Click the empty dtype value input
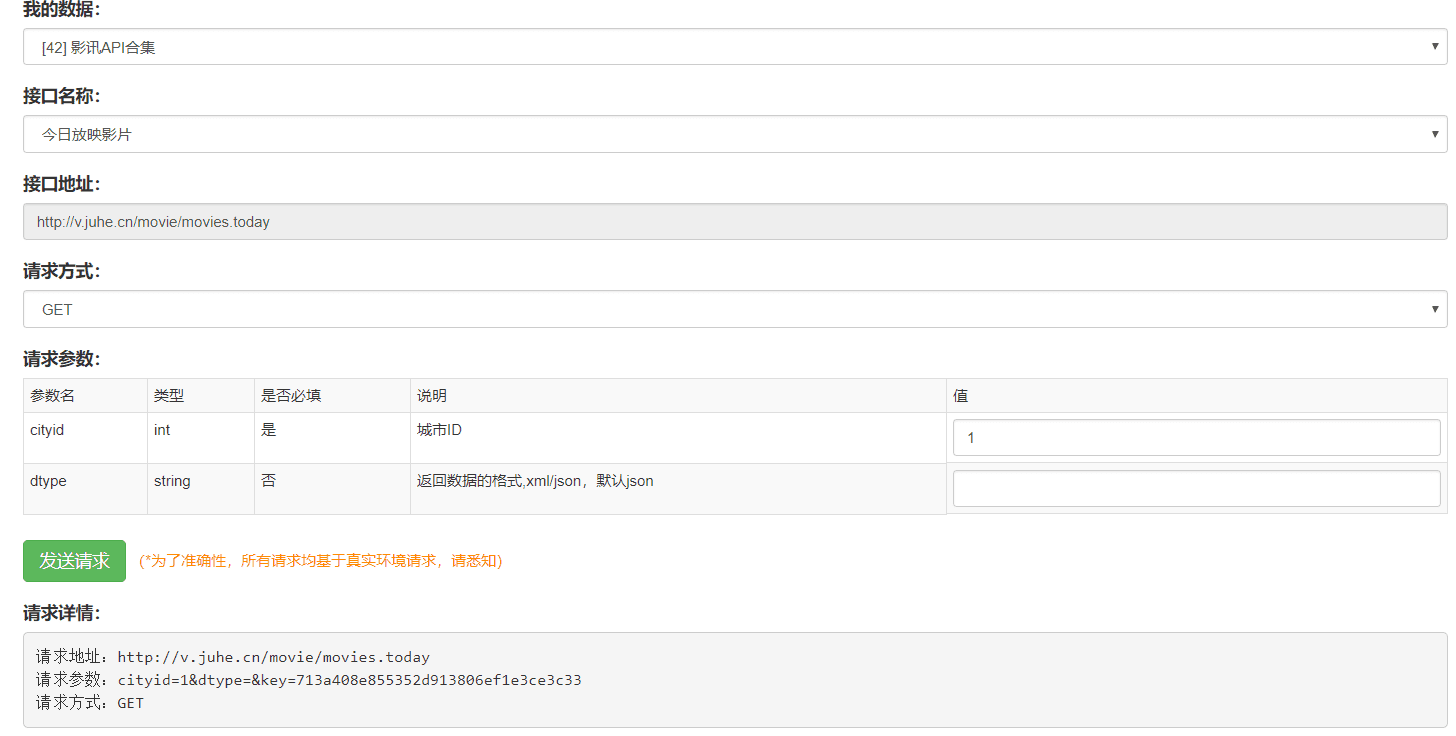Image resolution: width=1456 pixels, height=736 pixels. click(1196, 488)
